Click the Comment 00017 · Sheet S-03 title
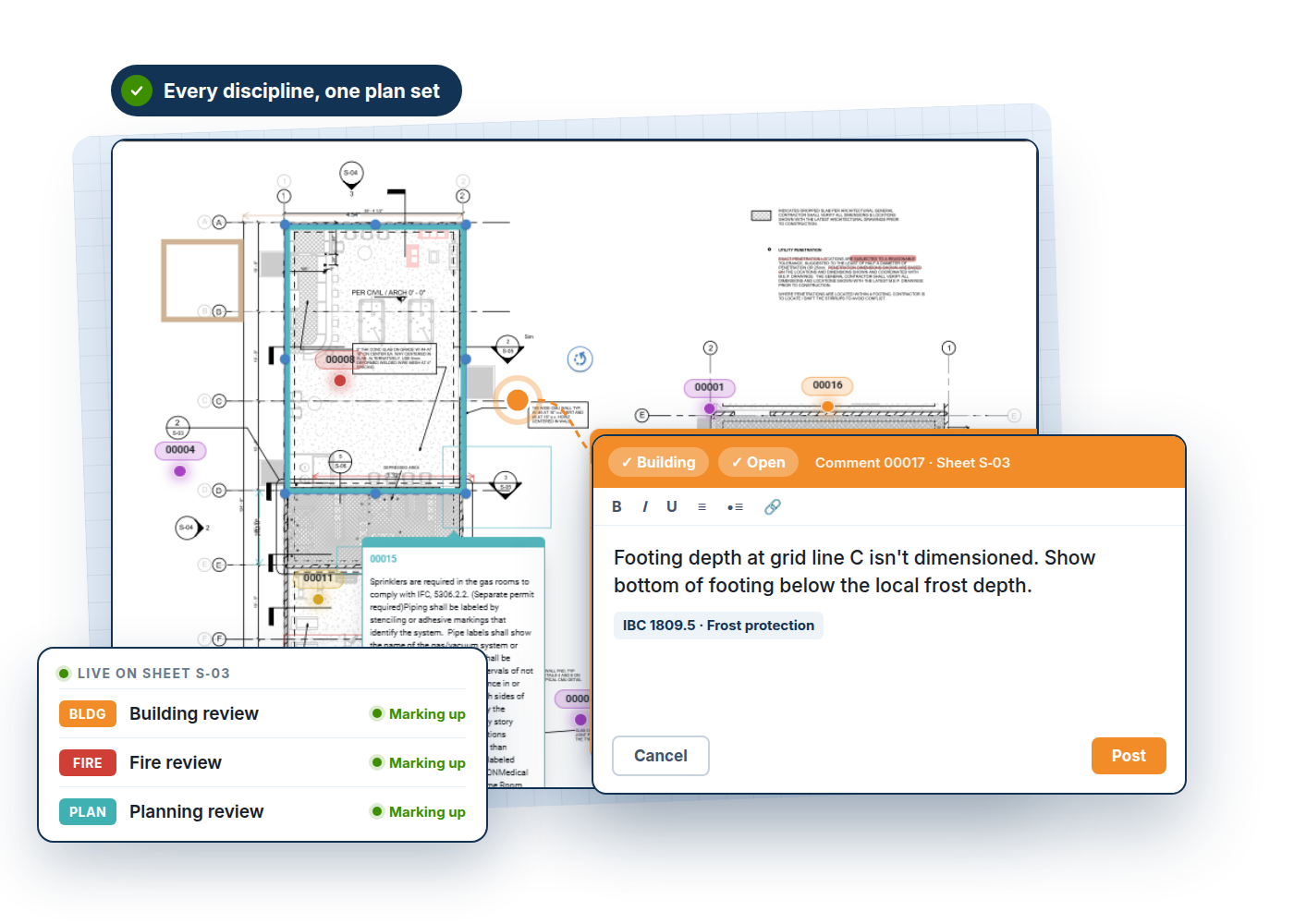Image resolution: width=1294 pixels, height=924 pixels. [912, 462]
